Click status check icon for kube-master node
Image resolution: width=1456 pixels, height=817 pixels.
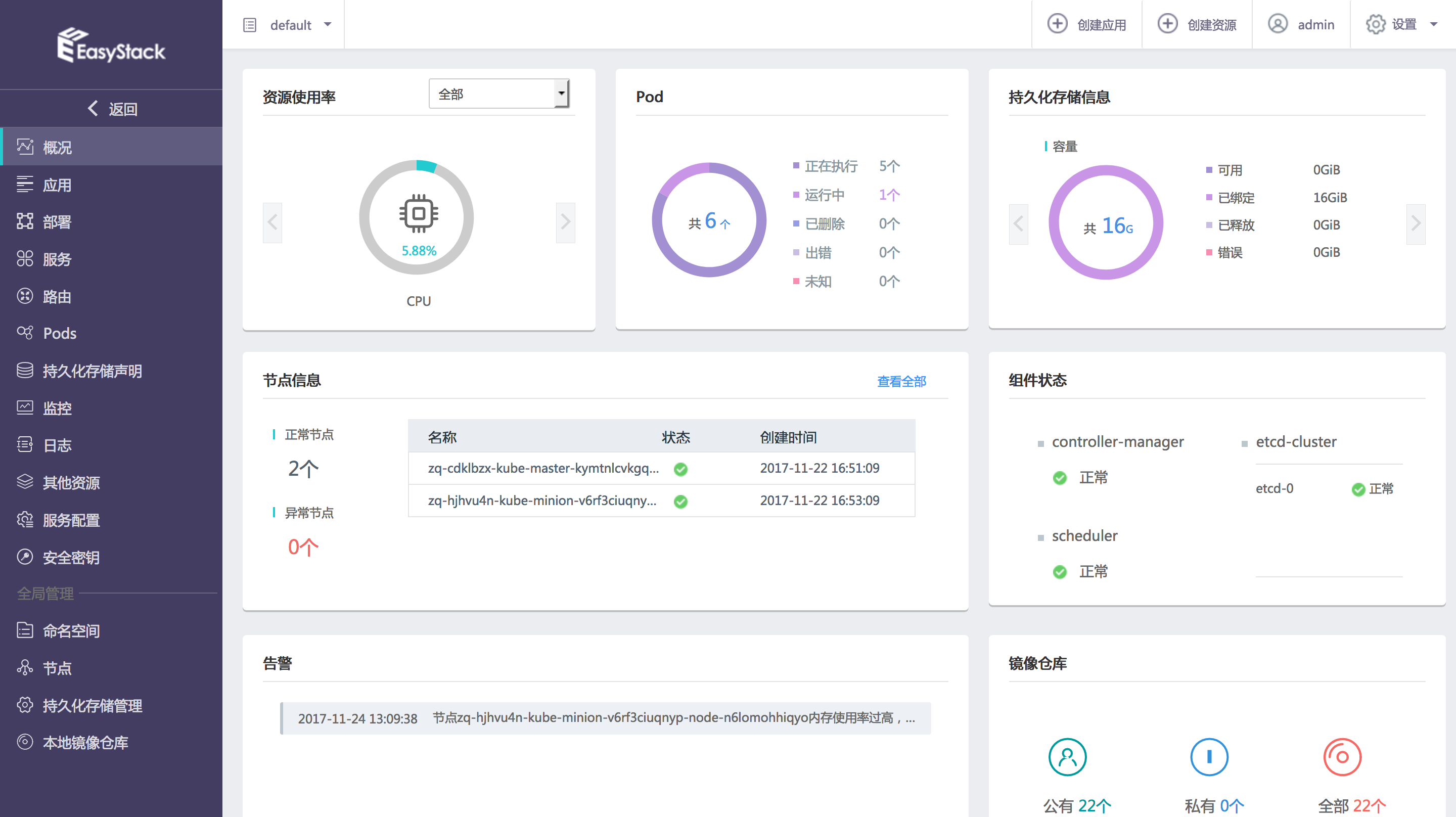(680, 469)
